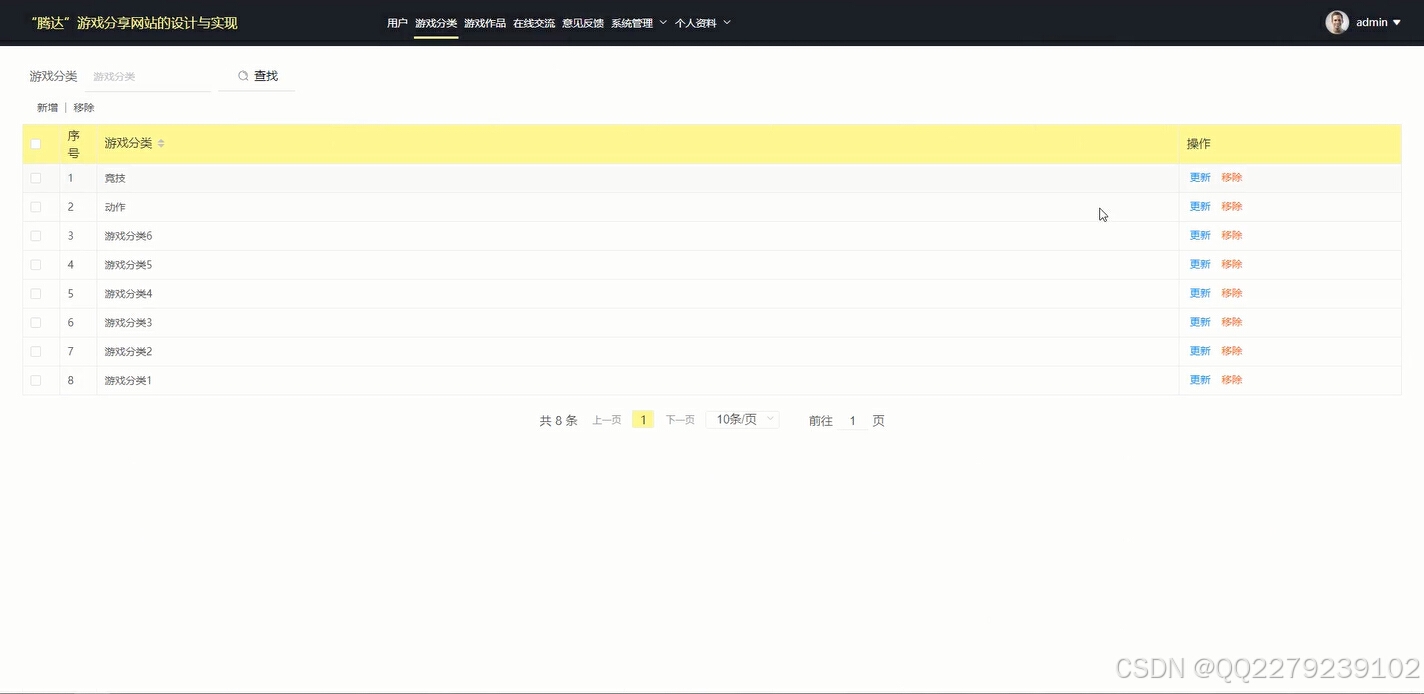Switch to the 游戏作品 section
This screenshot has width=1424, height=694.
tap(485, 22)
